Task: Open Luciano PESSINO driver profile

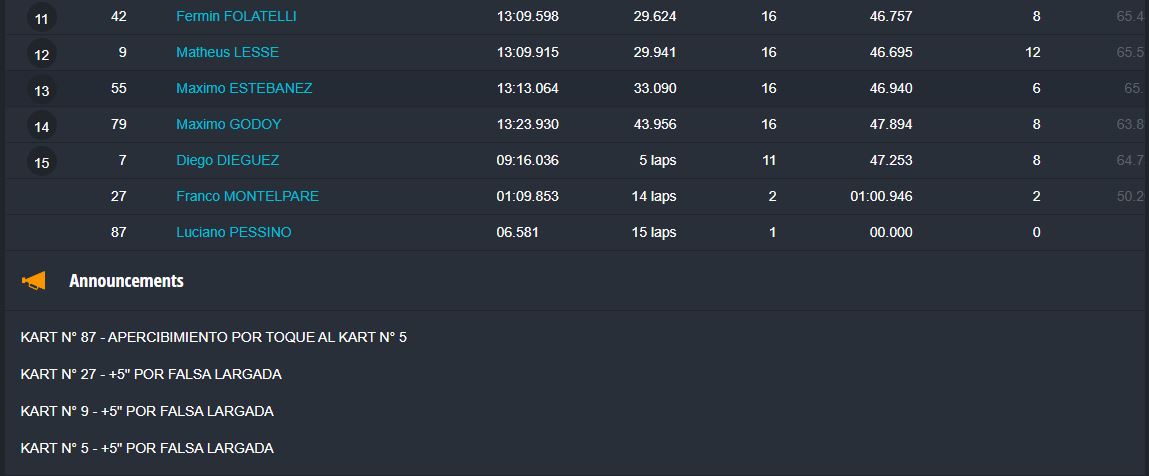Action: 234,232
